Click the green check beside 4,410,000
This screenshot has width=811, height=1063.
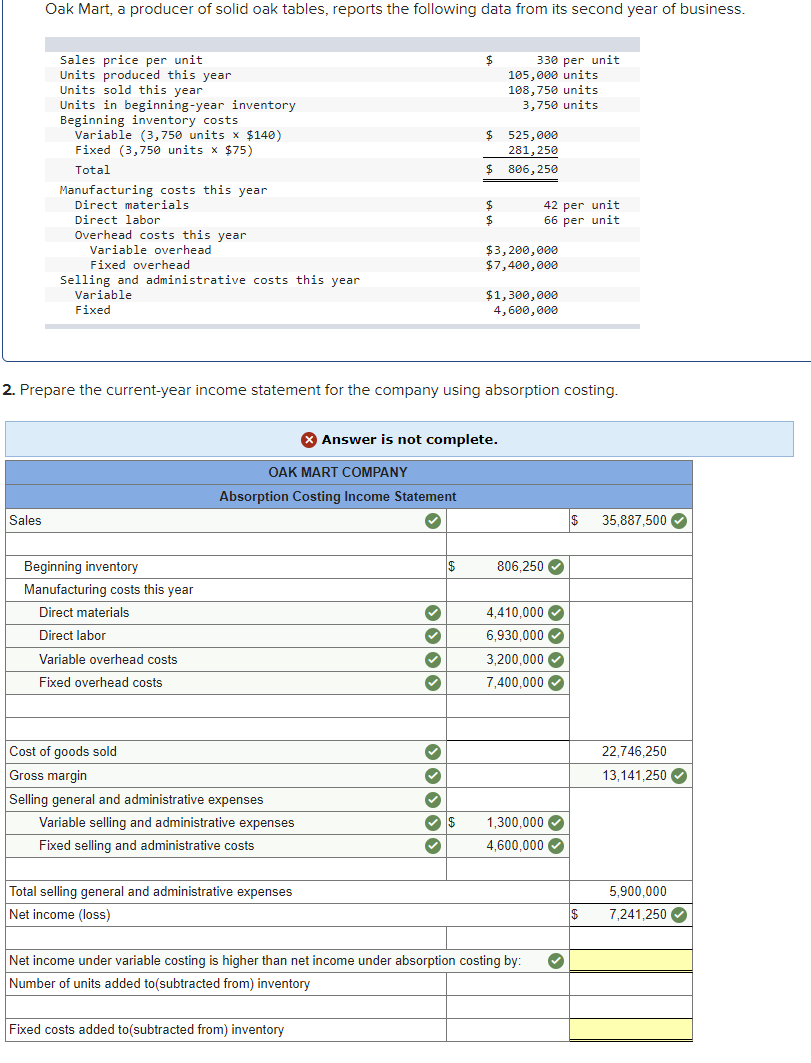pyautogui.click(x=556, y=613)
